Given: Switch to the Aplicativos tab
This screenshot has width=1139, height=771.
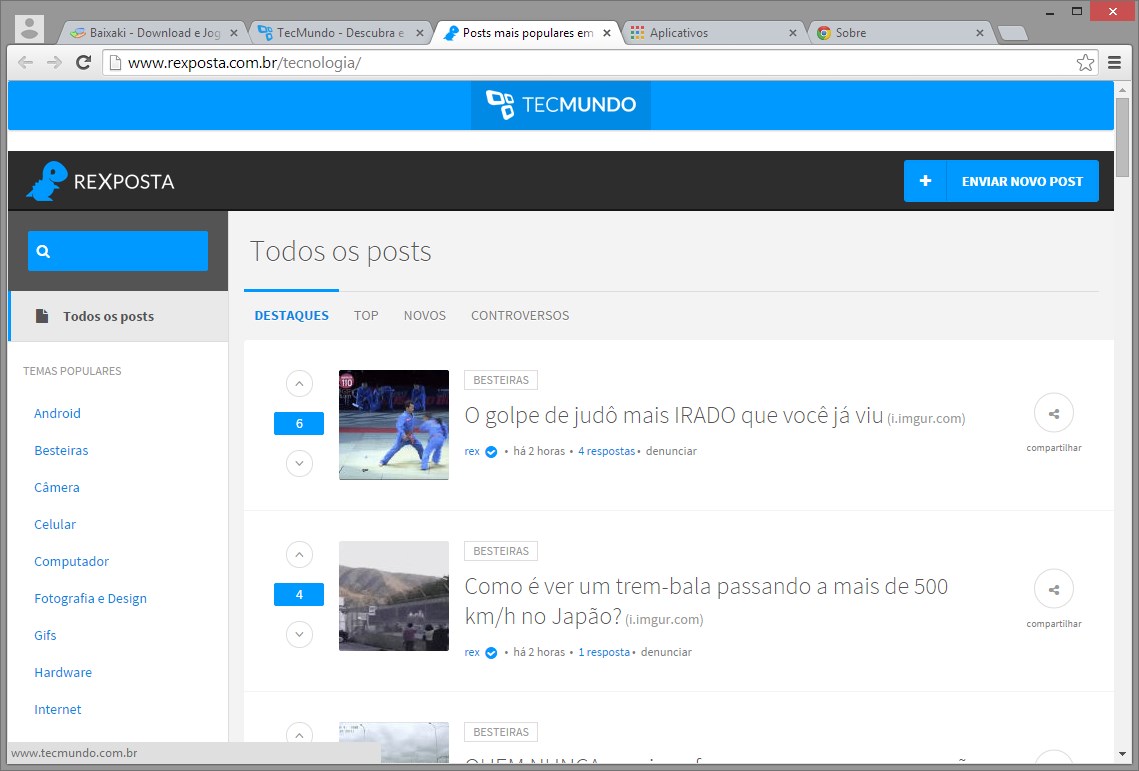Looking at the screenshot, I should tap(712, 33).
